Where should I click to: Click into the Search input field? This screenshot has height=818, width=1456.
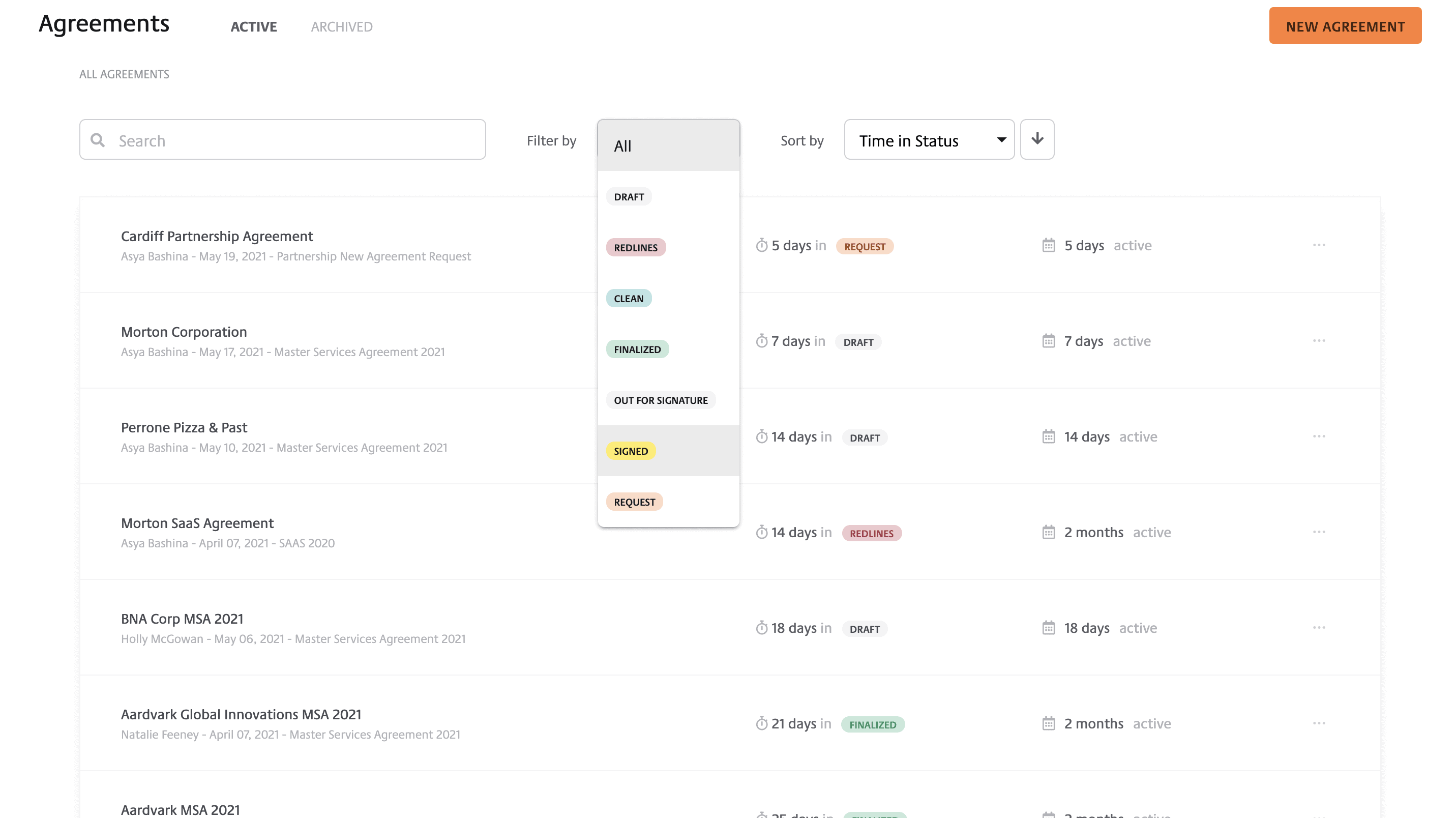point(283,139)
